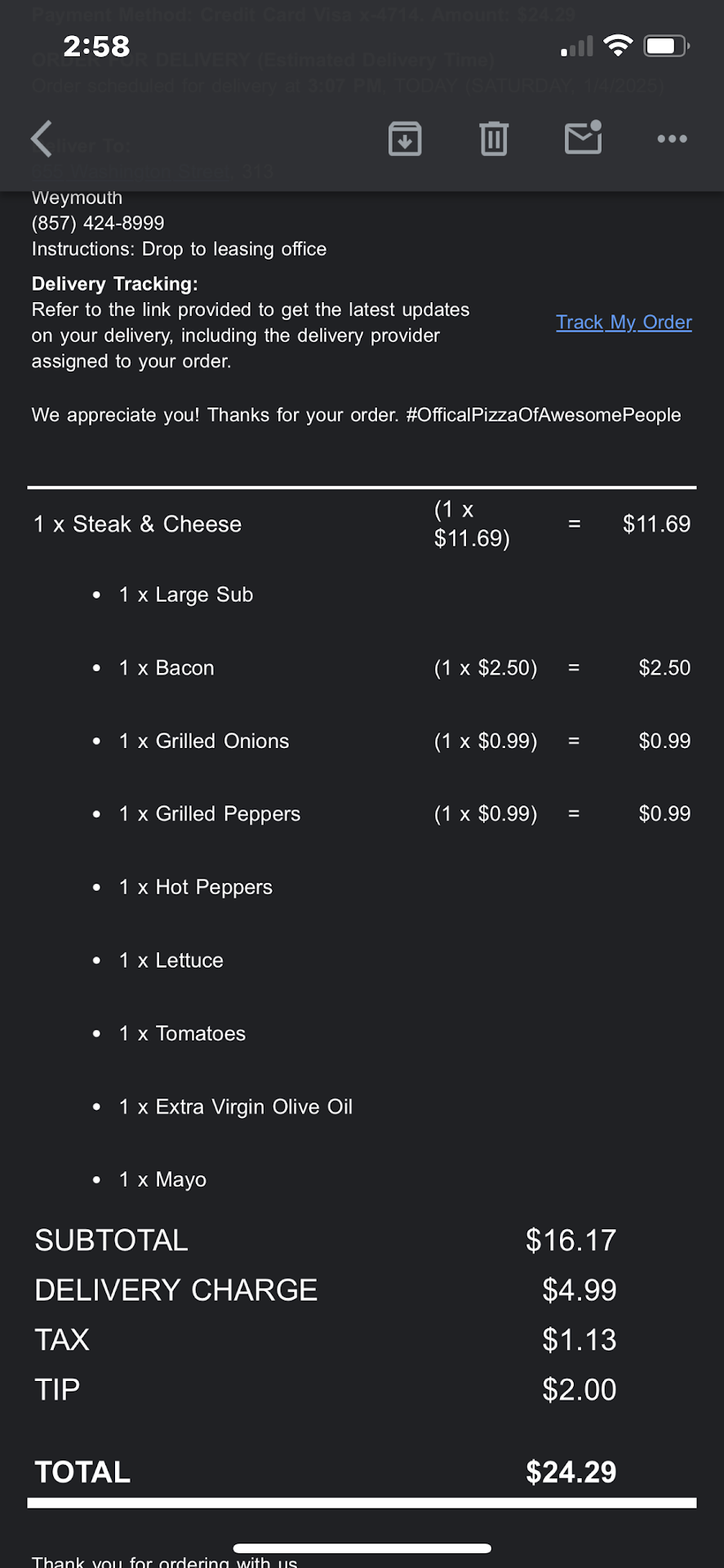The width and height of the screenshot is (724, 1568).
Task: Open the three-dot more options menu
Action: click(x=672, y=139)
